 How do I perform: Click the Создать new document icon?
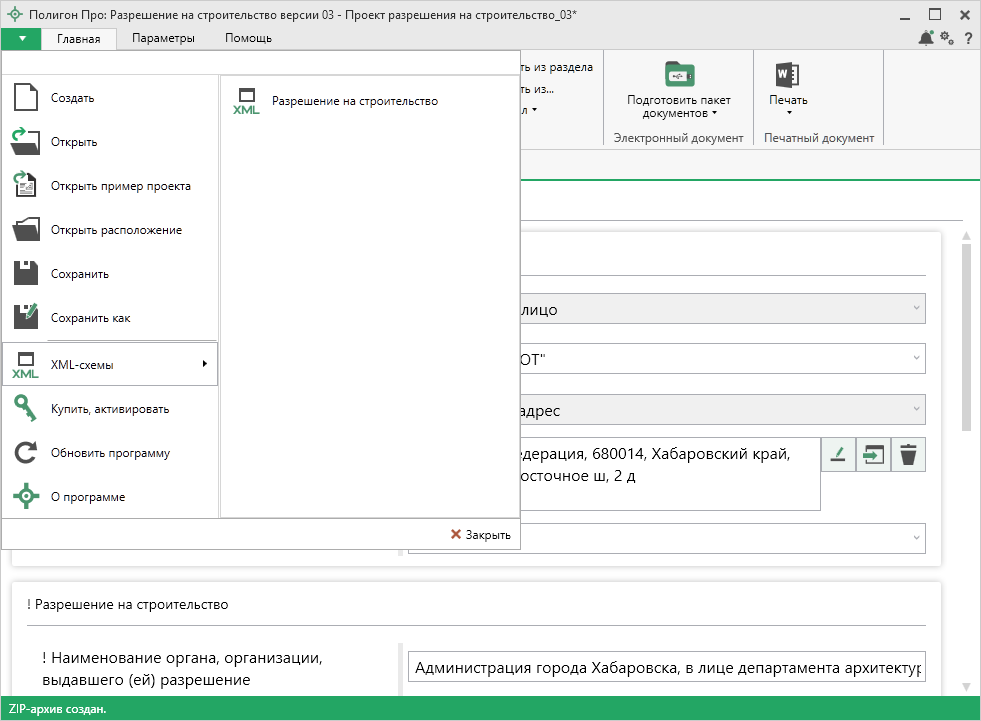26,98
